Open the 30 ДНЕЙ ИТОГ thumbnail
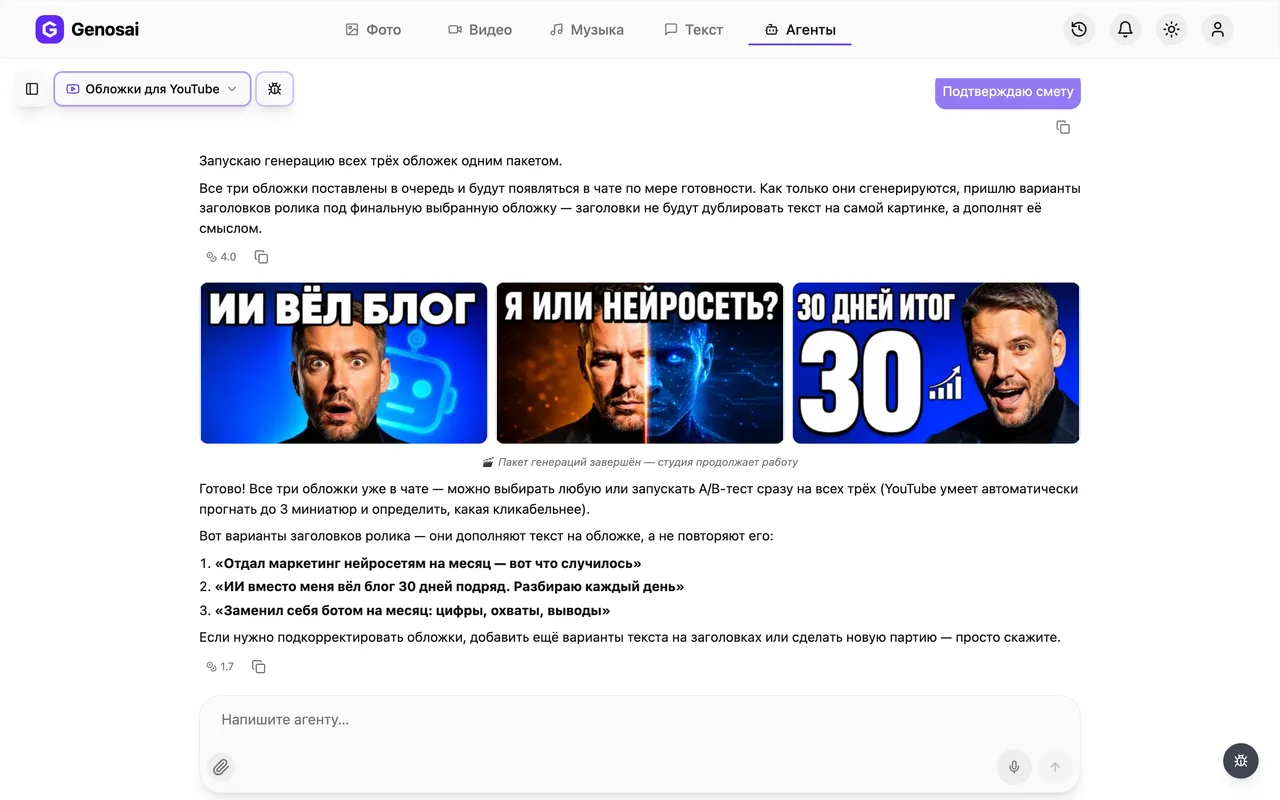This screenshot has height=800, width=1280. (936, 363)
